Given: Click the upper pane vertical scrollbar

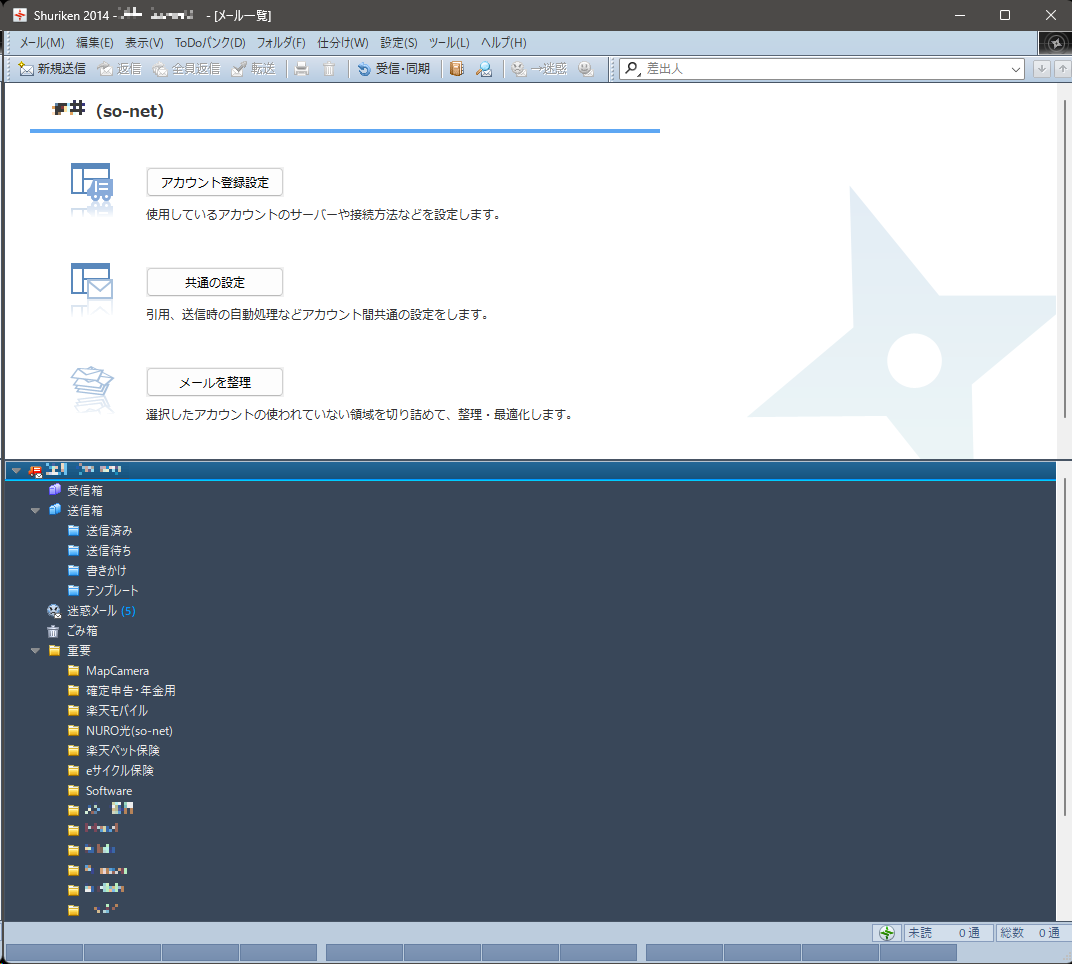Looking at the screenshot, I should (x=1064, y=258).
